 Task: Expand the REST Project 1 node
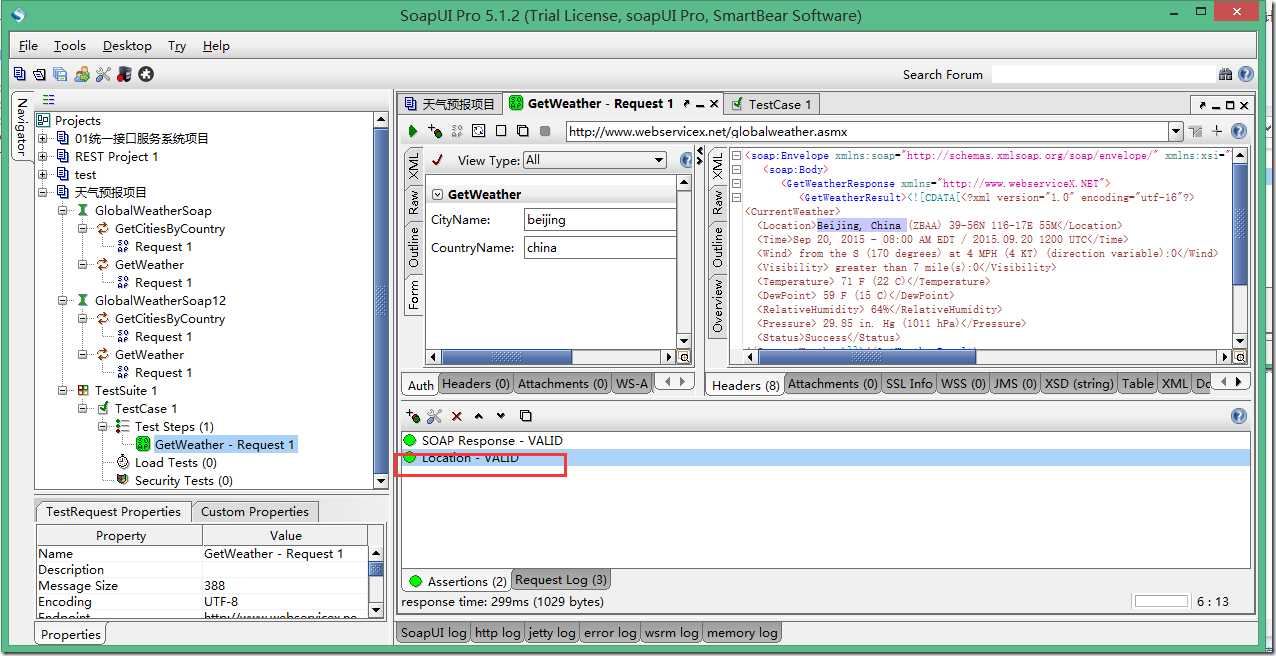(x=43, y=157)
